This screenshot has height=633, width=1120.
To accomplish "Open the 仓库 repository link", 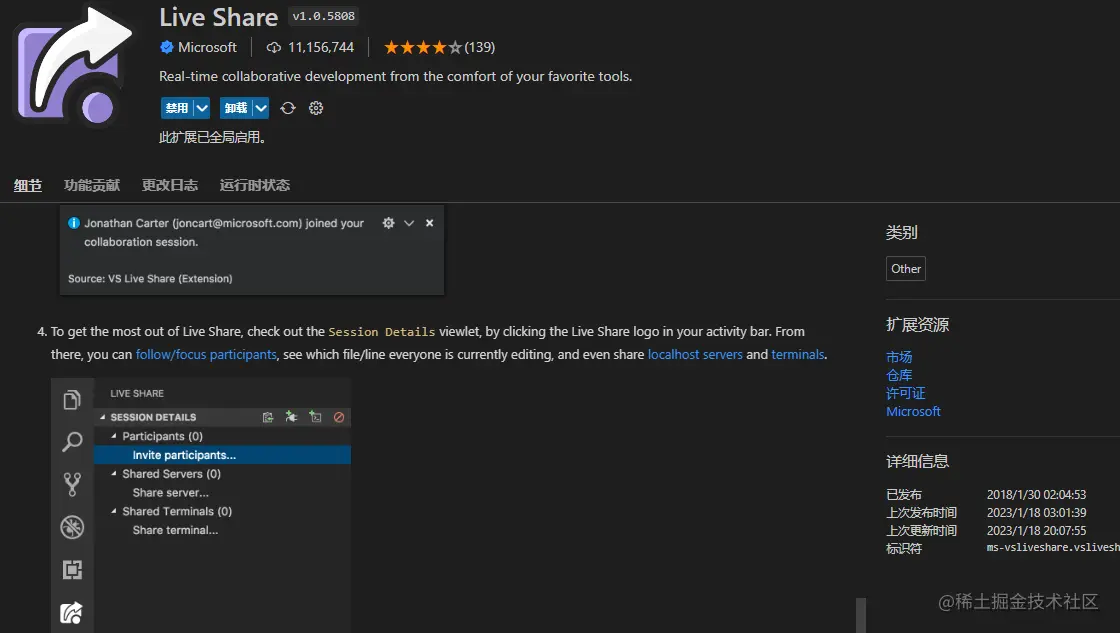I will 899,375.
